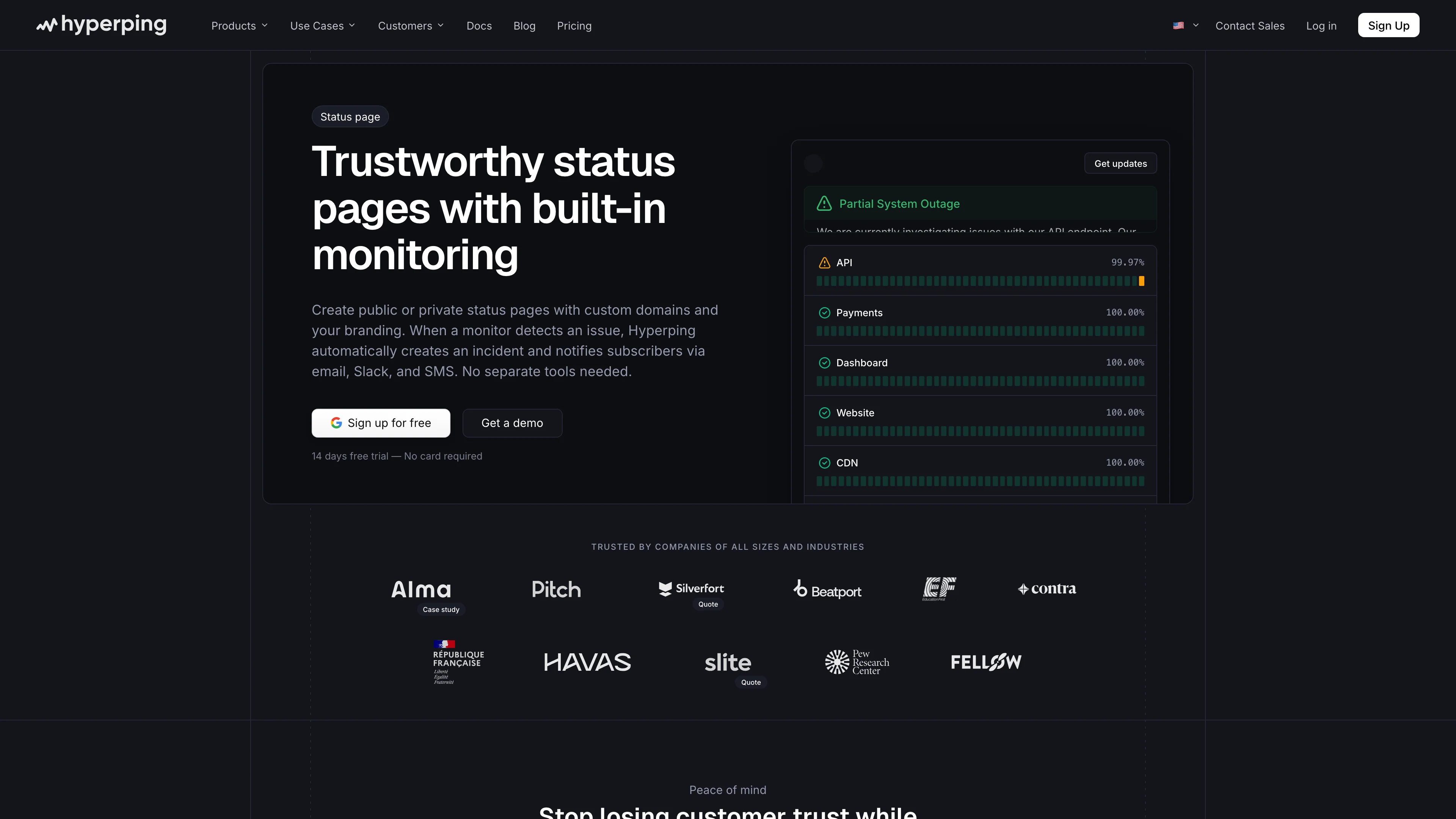The height and width of the screenshot is (819, 1456).
Task: Go to the Pricing page
Action: click(574, 25)
